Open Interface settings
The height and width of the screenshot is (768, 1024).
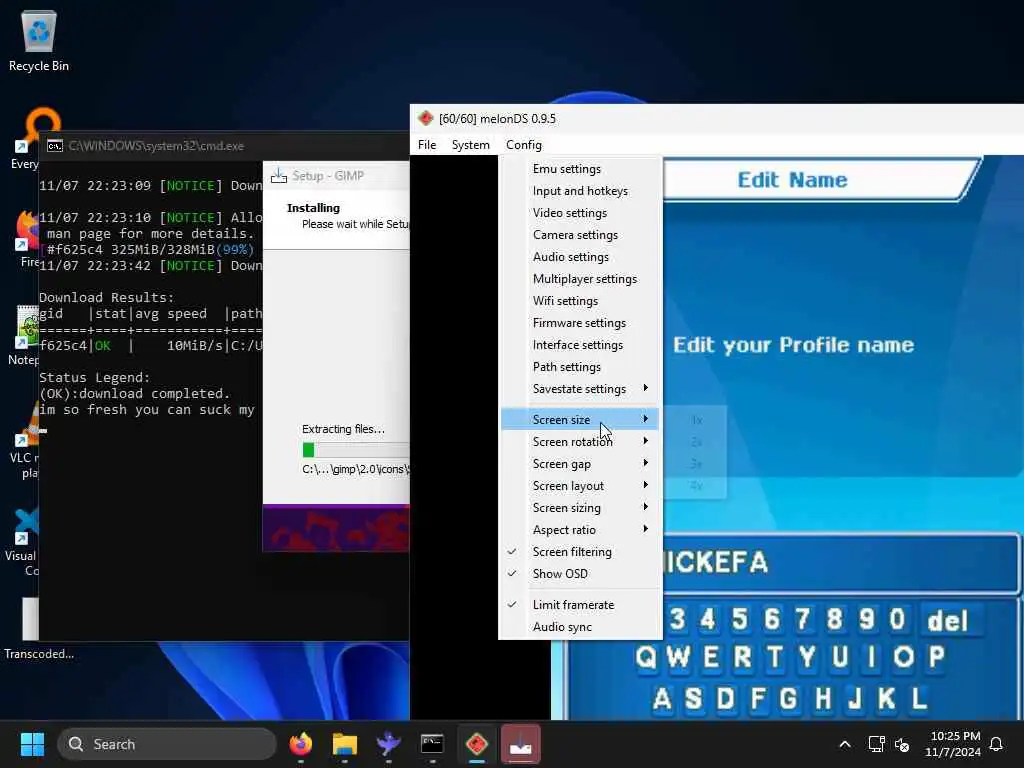pos(580,345)
